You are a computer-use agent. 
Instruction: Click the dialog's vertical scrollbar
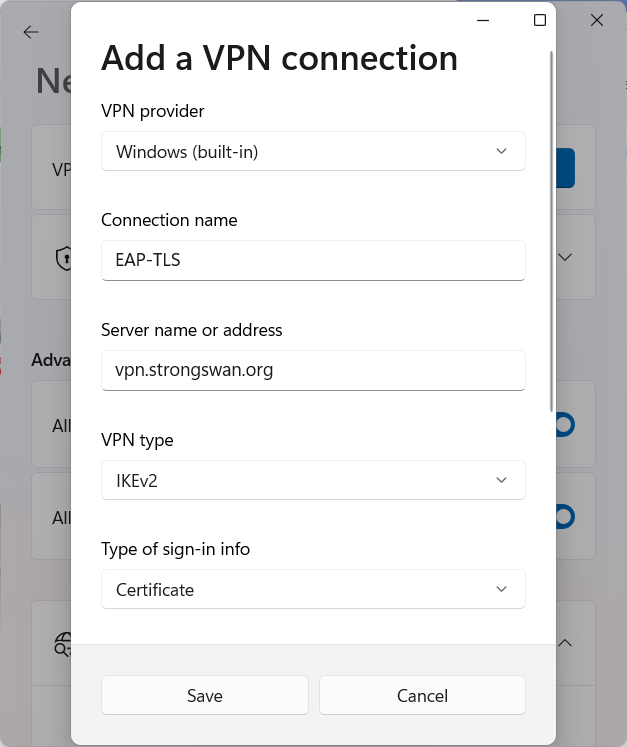[x=551, y=230]
